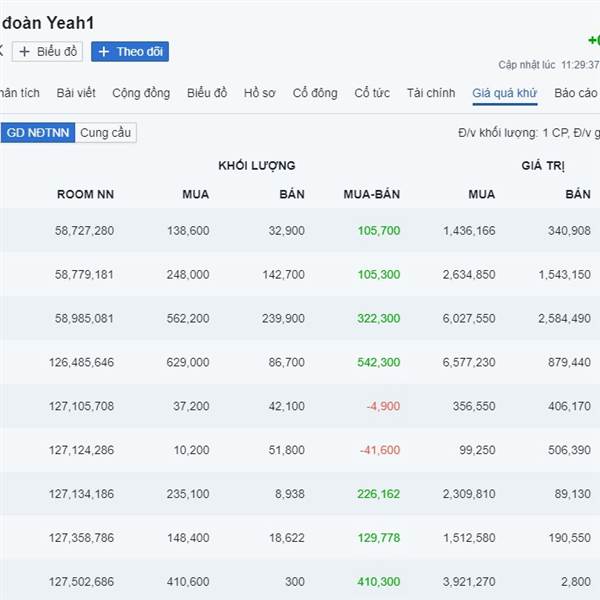Image resolution: width=600 pixels, height=600 pixels.
Task: Click sell volume 42,100
Action: click(x=287, y=406)
